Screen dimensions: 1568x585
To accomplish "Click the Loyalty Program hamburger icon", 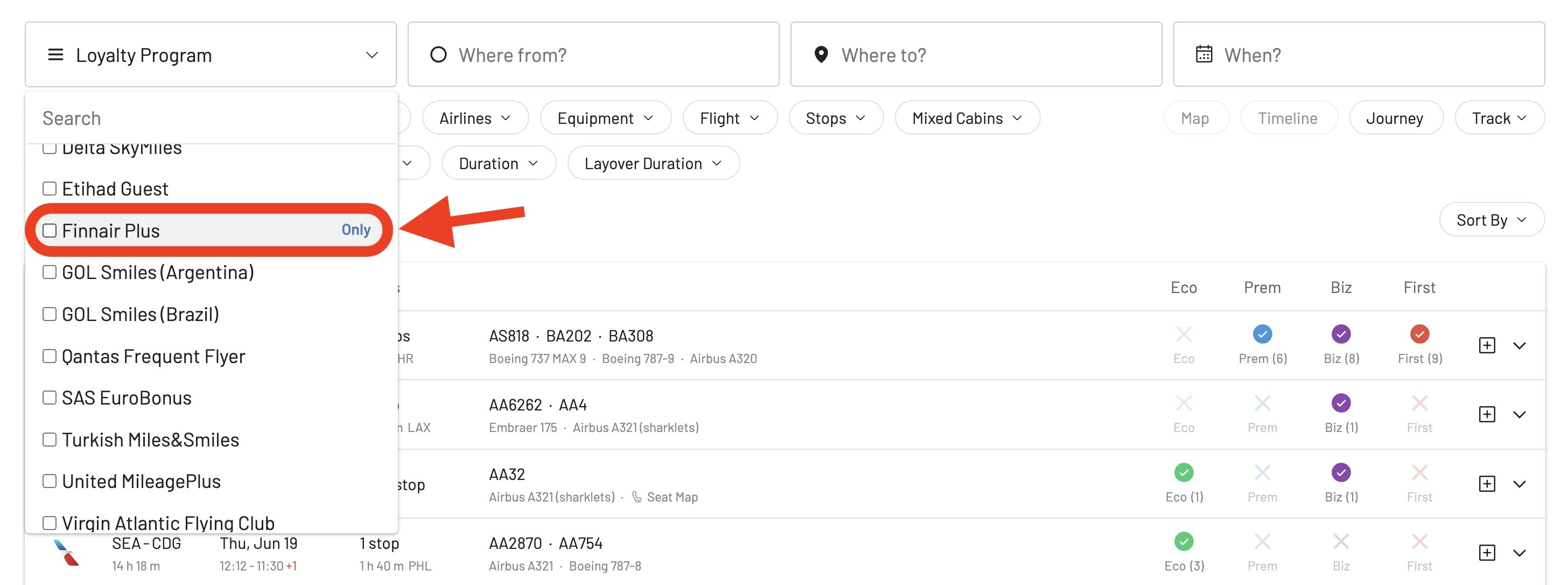I will click(55, 55).
